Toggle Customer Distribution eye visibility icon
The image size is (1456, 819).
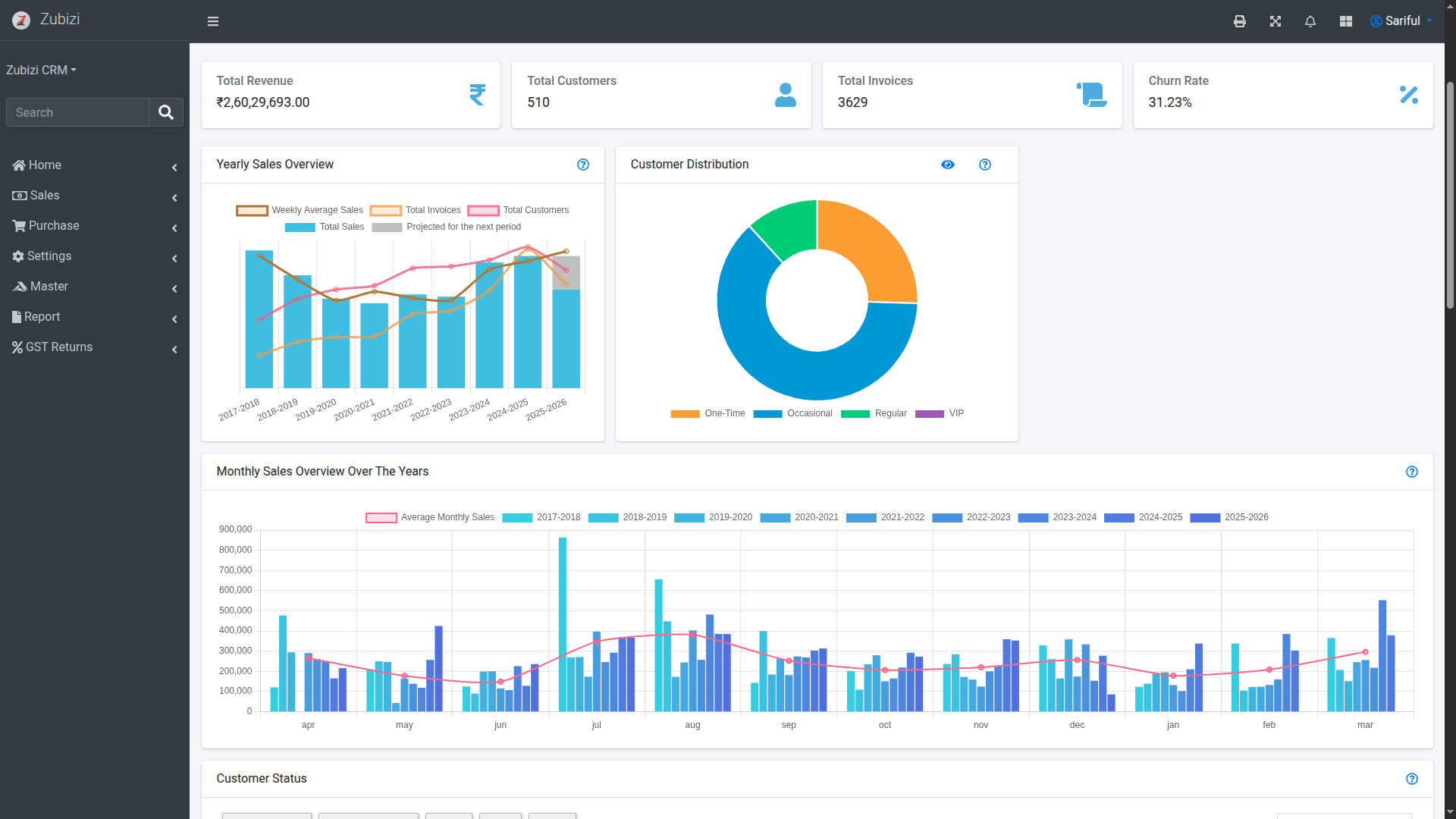[x=948, y=165]
